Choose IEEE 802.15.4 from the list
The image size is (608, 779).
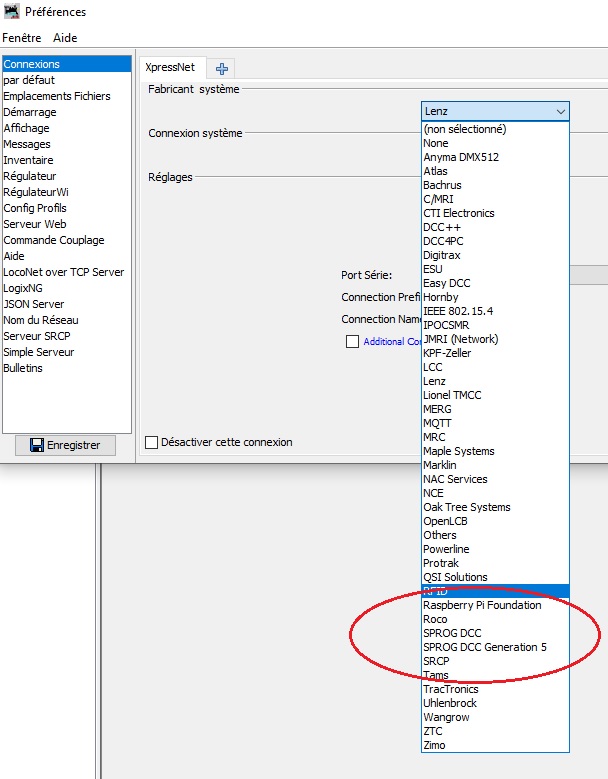point(495,311)
